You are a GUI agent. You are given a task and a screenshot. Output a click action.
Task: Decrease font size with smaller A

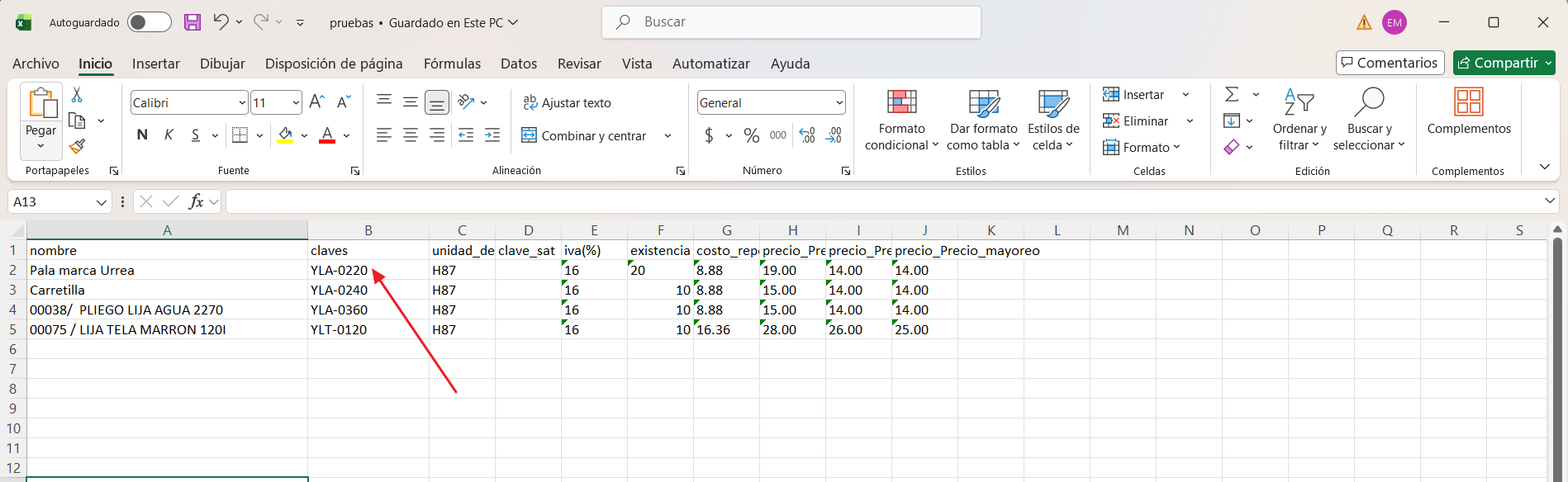point(344,102)
